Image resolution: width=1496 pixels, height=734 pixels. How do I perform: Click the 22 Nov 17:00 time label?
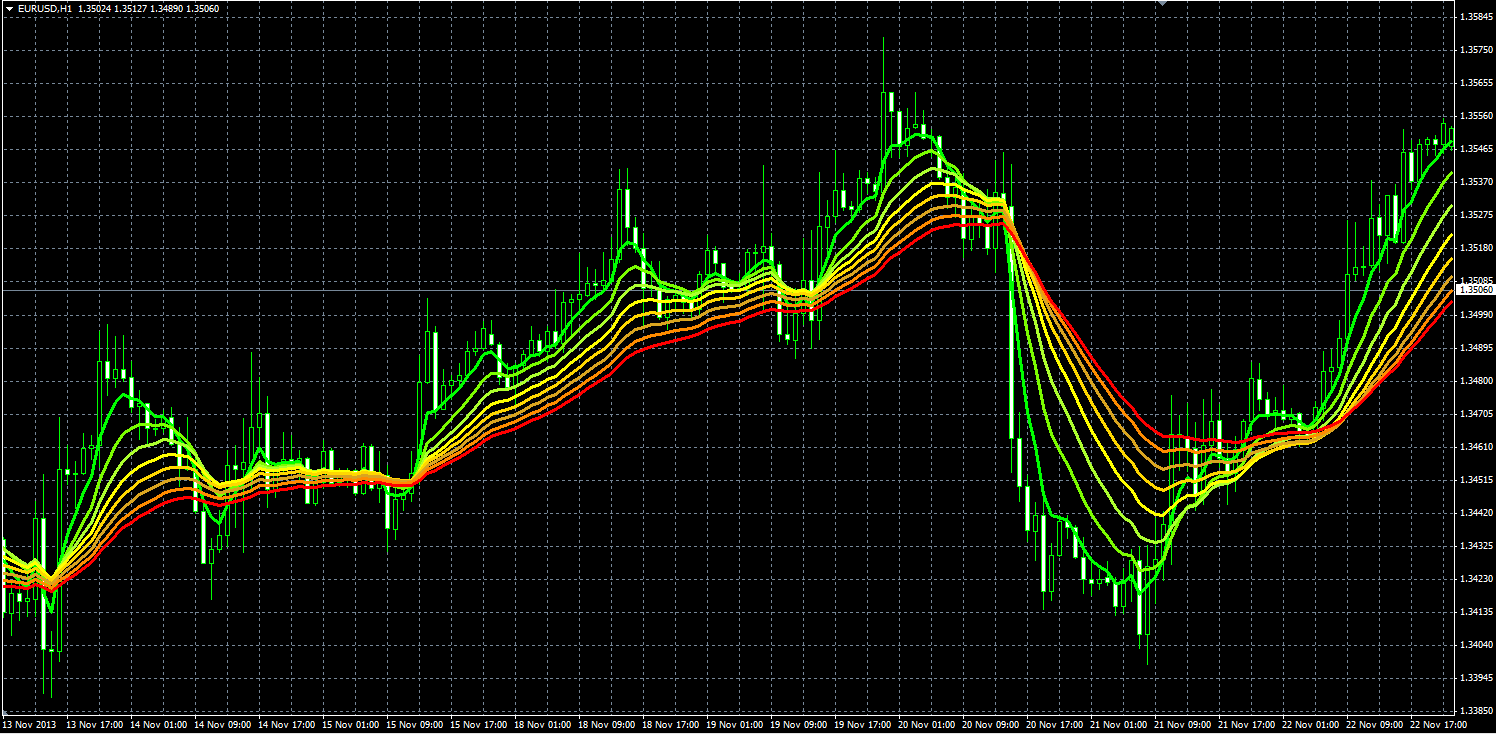coord(1441,724)
